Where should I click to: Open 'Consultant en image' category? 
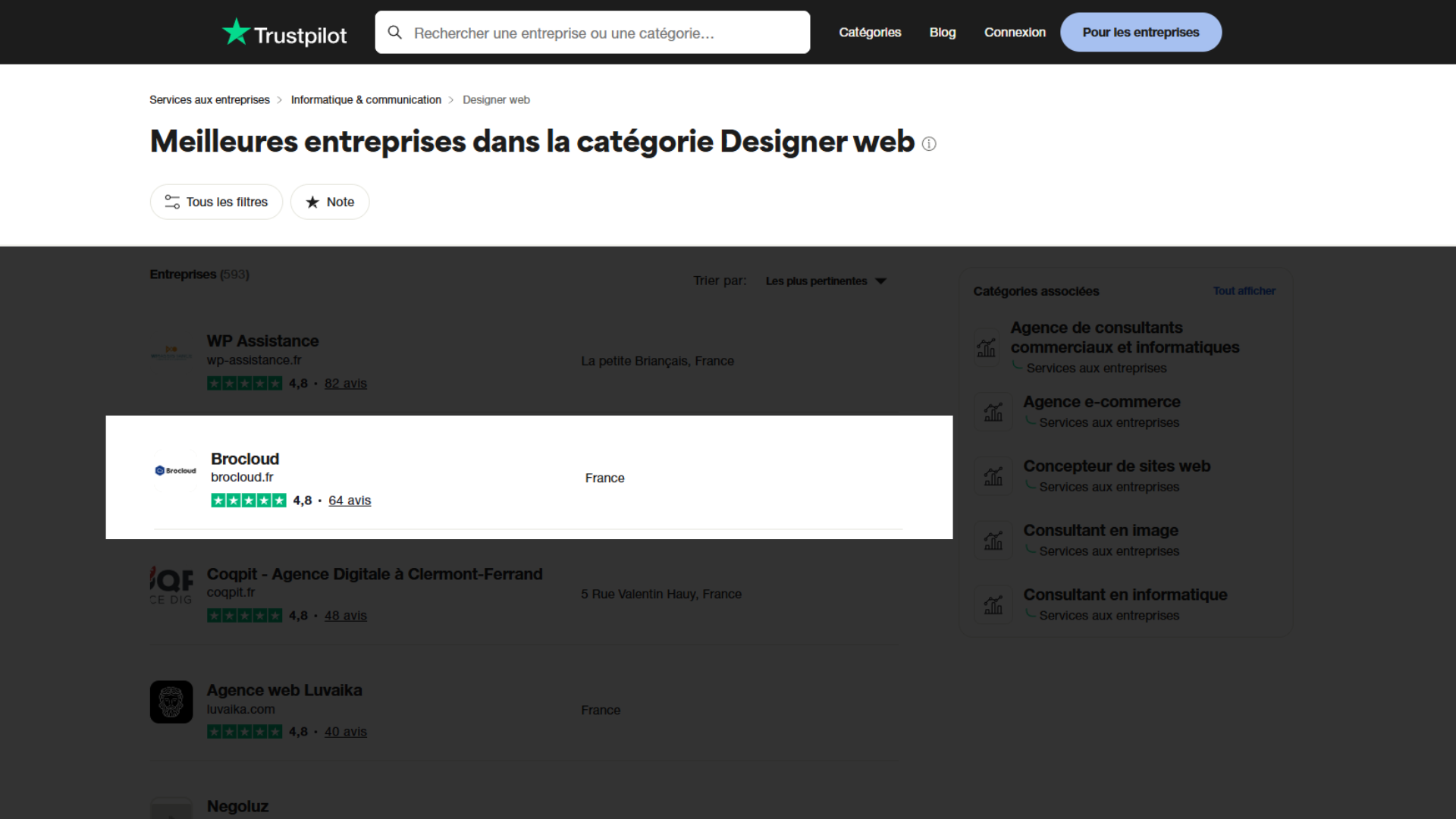(x=1100, y=531)
